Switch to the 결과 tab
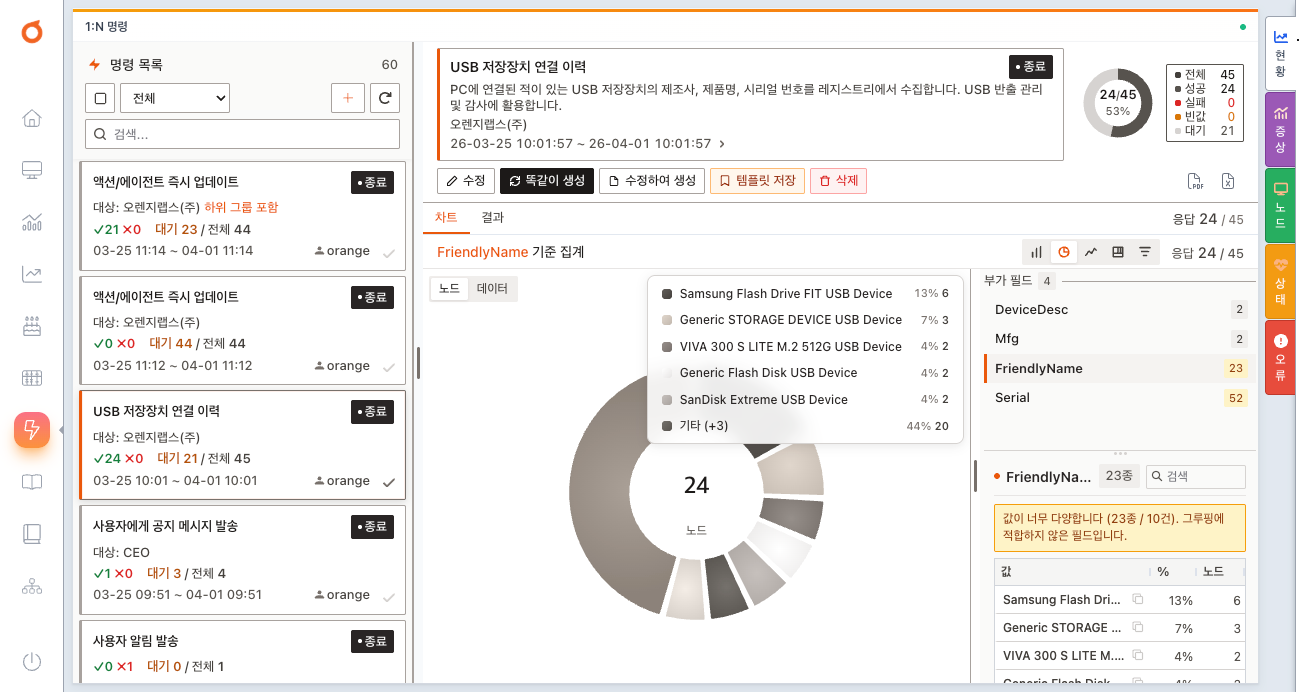The width and height of the screenshot is (1299, 692). (492, 217)
